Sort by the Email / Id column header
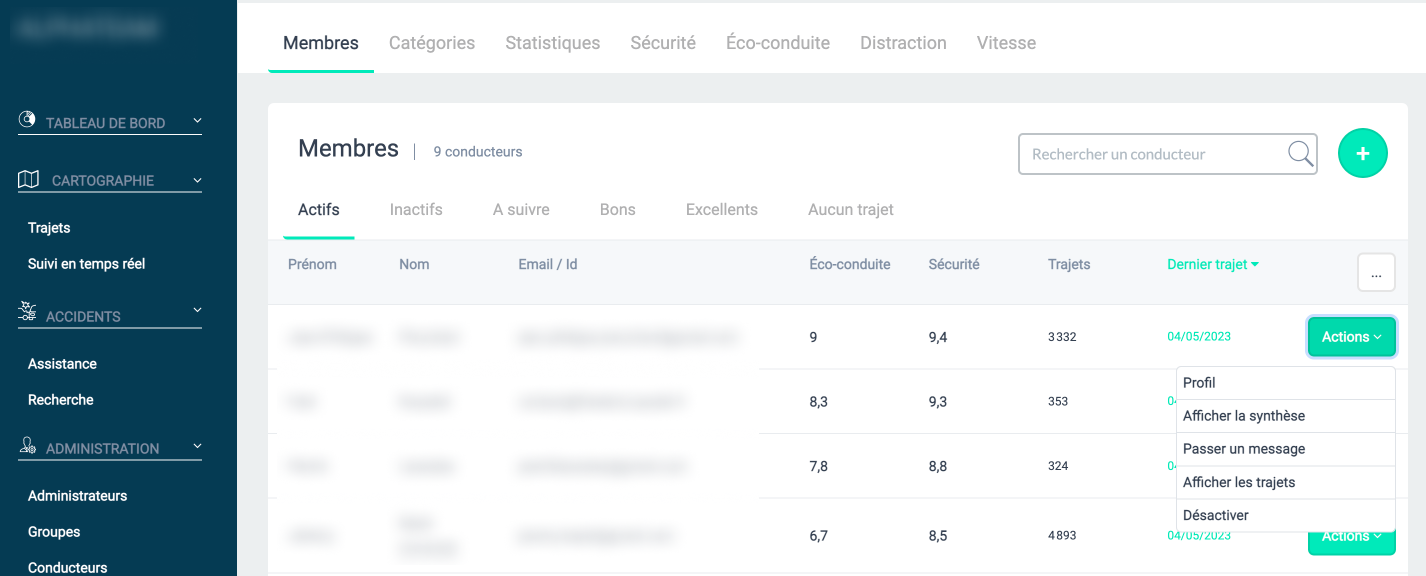The height and width of the screenshot is (576, 1426). (x=548, y=265)
